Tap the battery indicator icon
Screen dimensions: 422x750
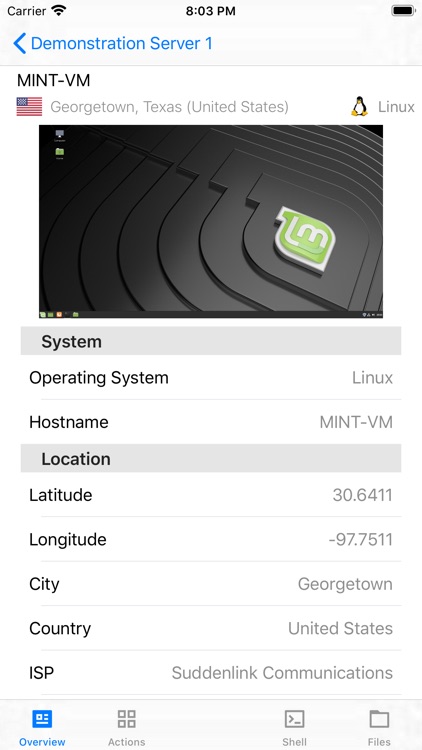tap(403, 11)
